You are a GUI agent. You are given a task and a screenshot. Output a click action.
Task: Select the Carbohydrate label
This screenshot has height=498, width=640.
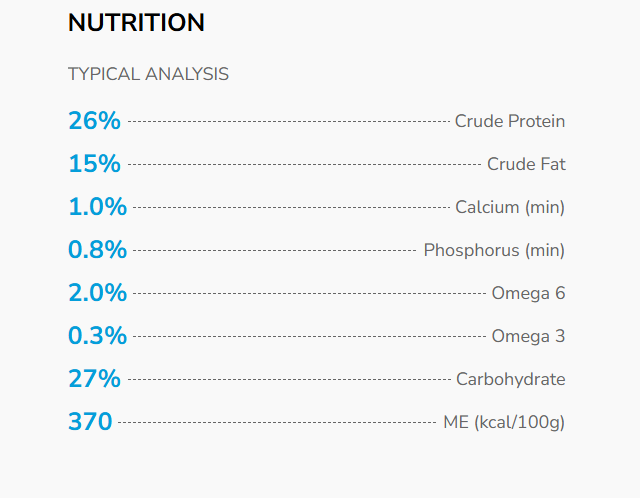(510, 379)
